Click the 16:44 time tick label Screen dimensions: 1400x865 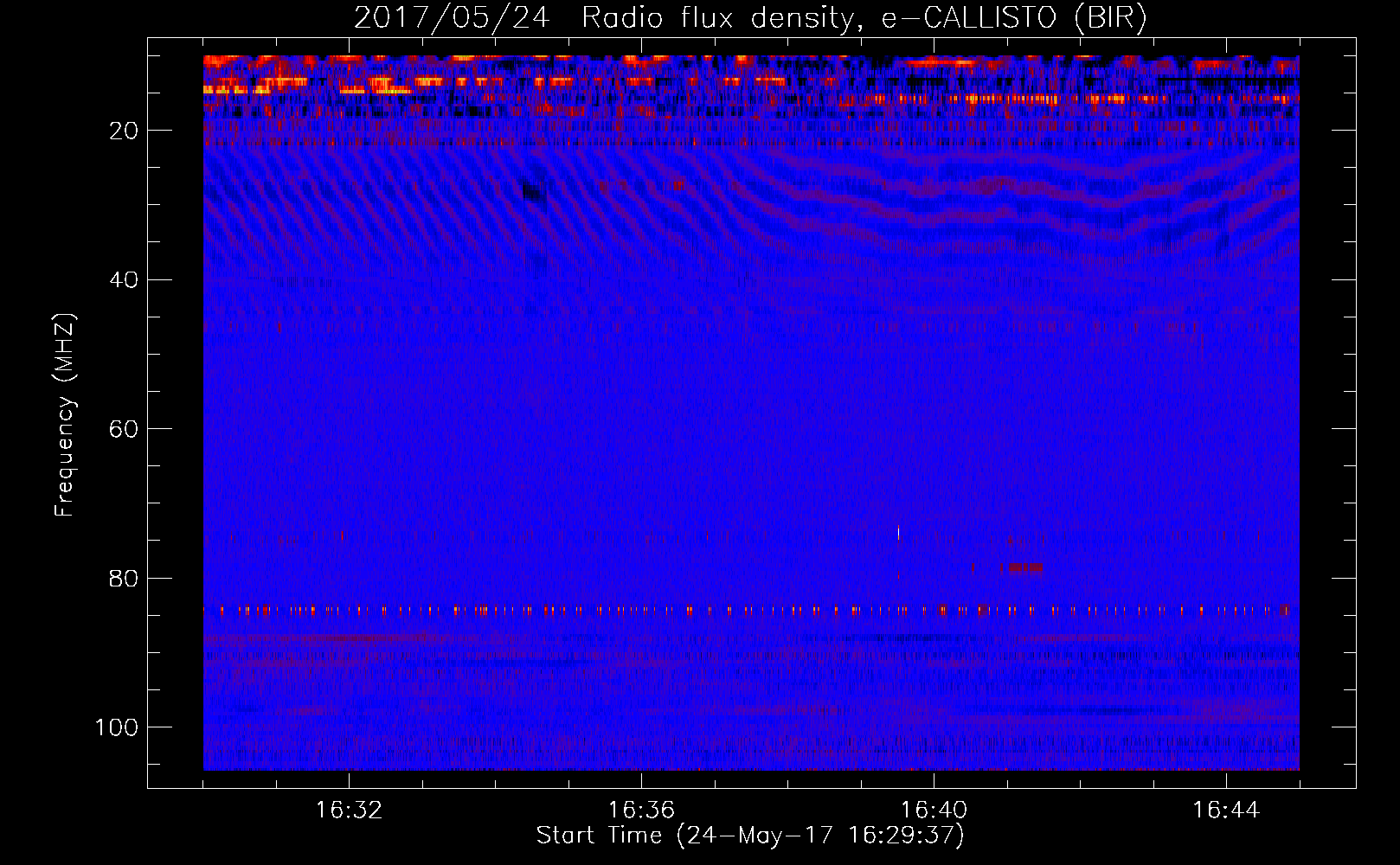pos(1226,811)
